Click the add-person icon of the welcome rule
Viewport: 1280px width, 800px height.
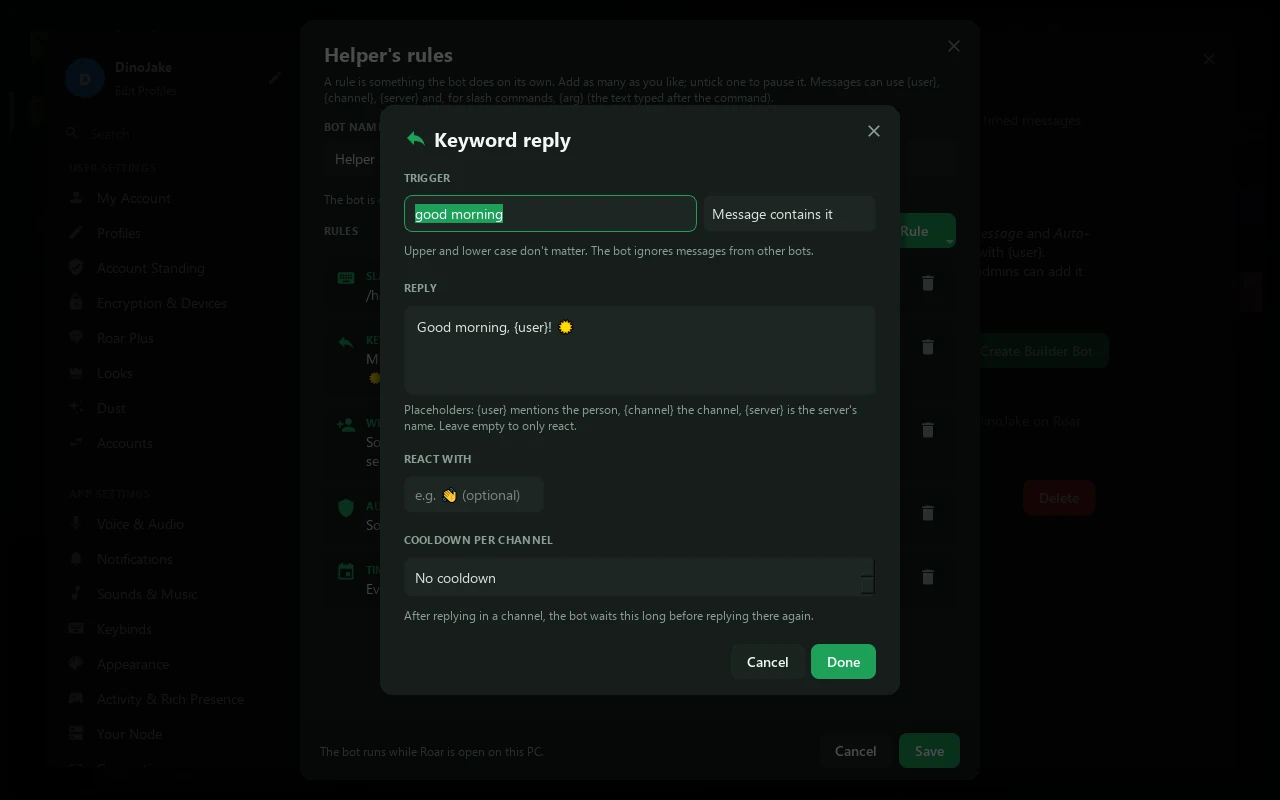point(346,424)
